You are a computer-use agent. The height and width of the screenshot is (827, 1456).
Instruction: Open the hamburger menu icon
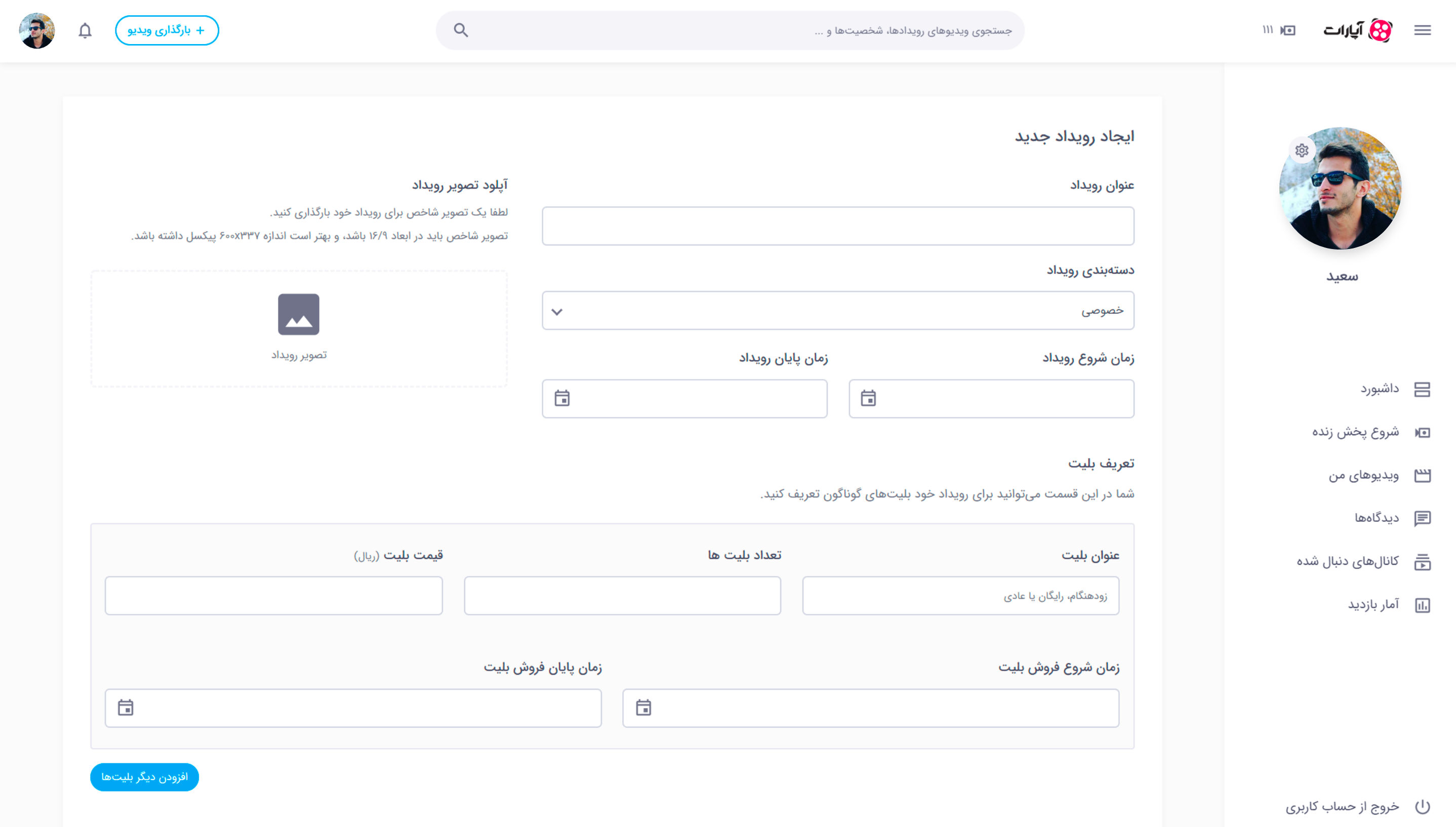tap(1422, 30)
